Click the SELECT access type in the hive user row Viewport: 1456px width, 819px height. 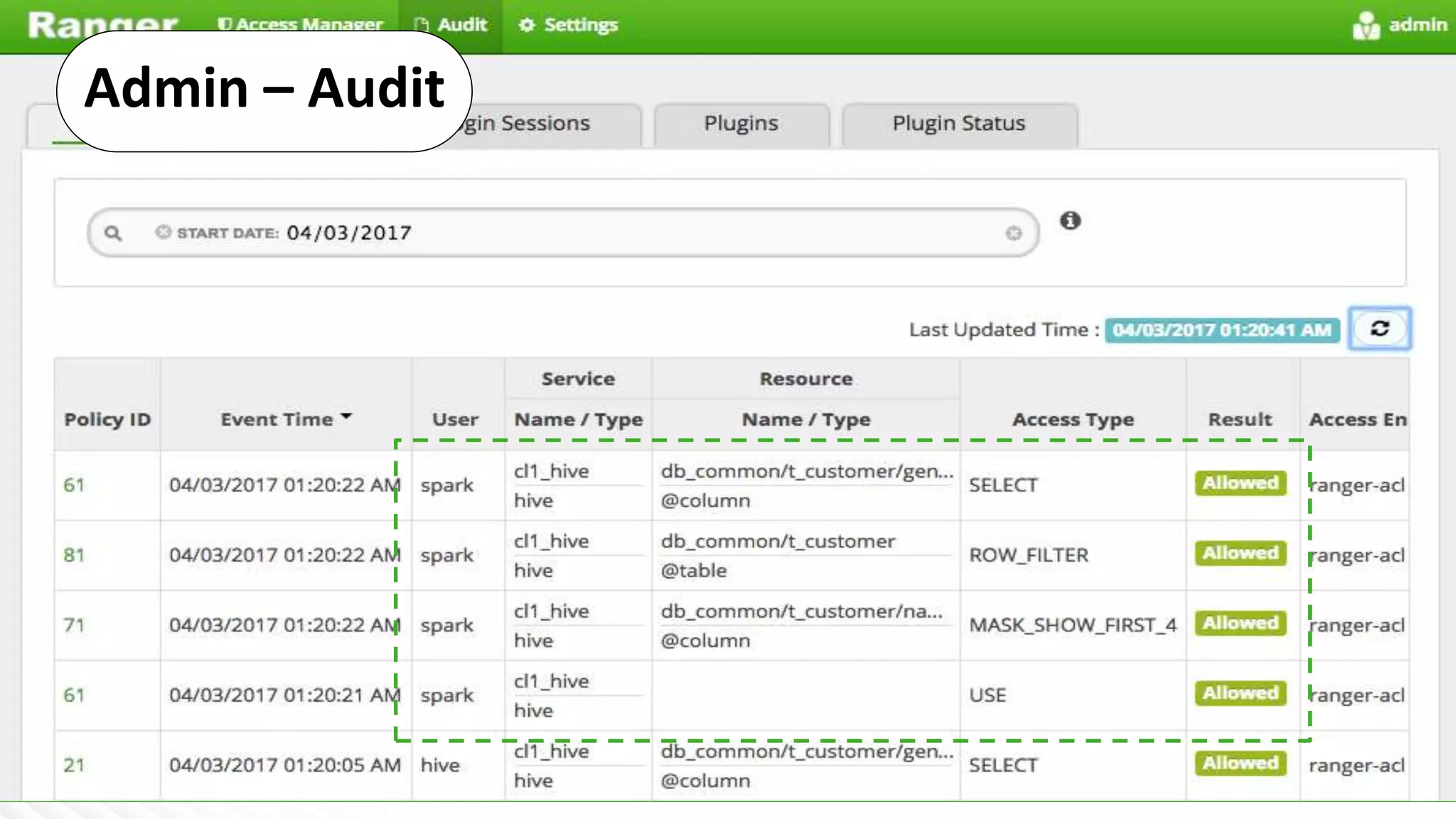[x=1003, y=766]
